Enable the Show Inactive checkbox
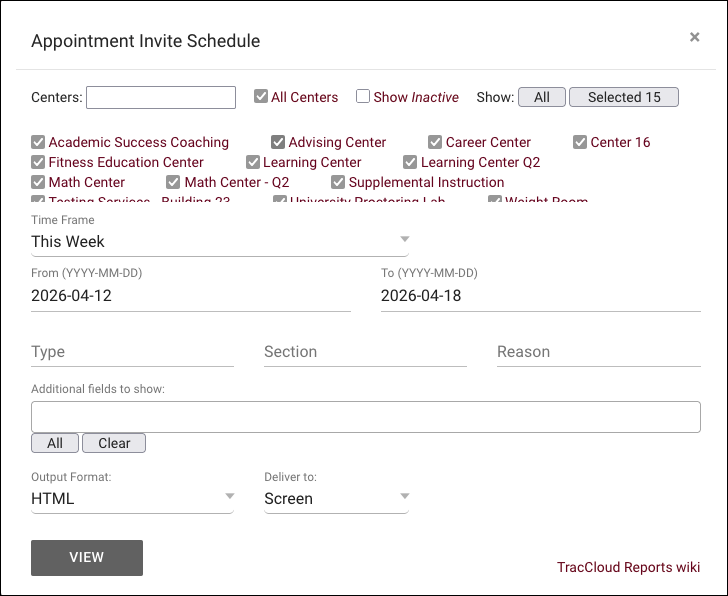 (x=364, y=97)
